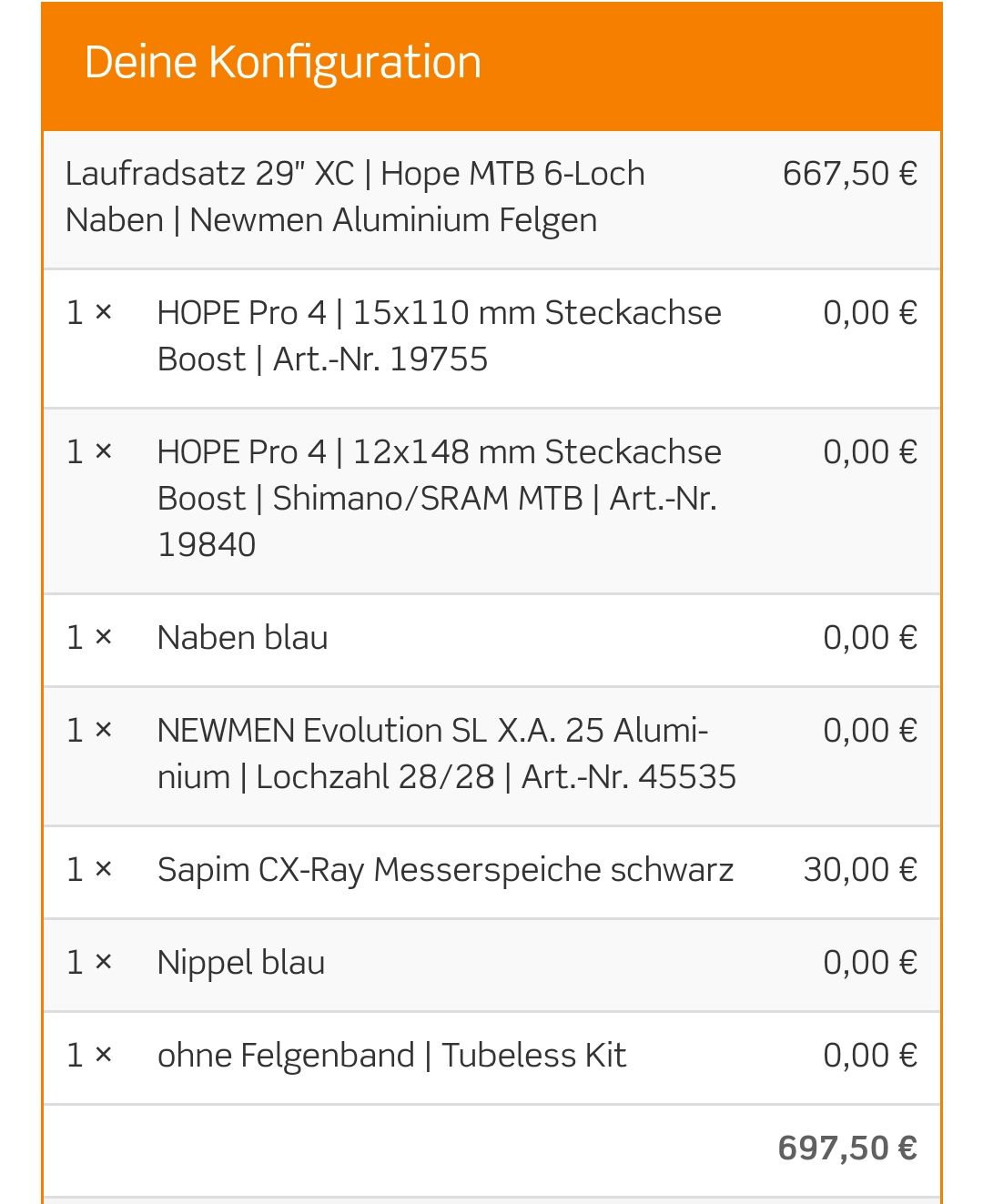Click the quantity beside ohne Felgenband

click(x=89, y=1056)
